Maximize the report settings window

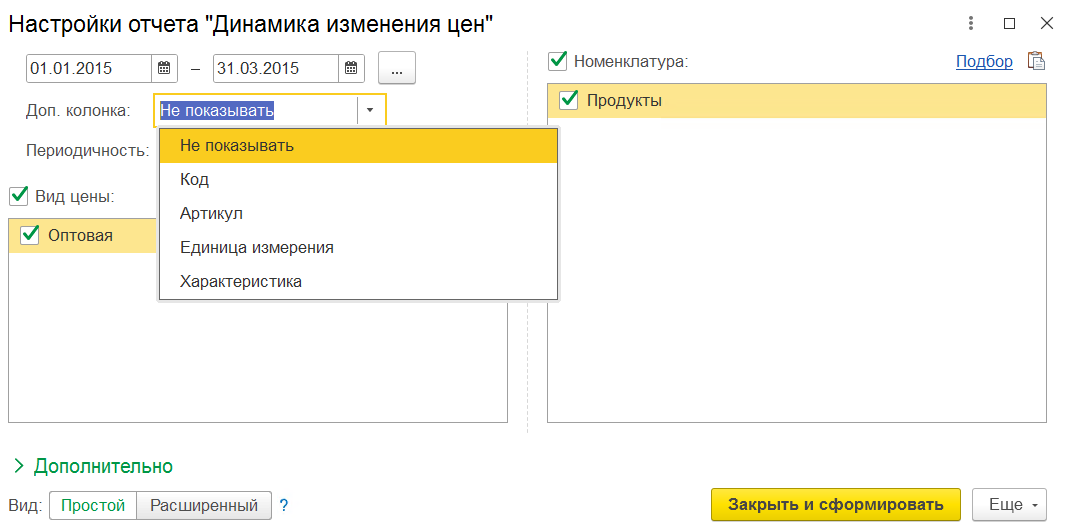coord(1009,24)
